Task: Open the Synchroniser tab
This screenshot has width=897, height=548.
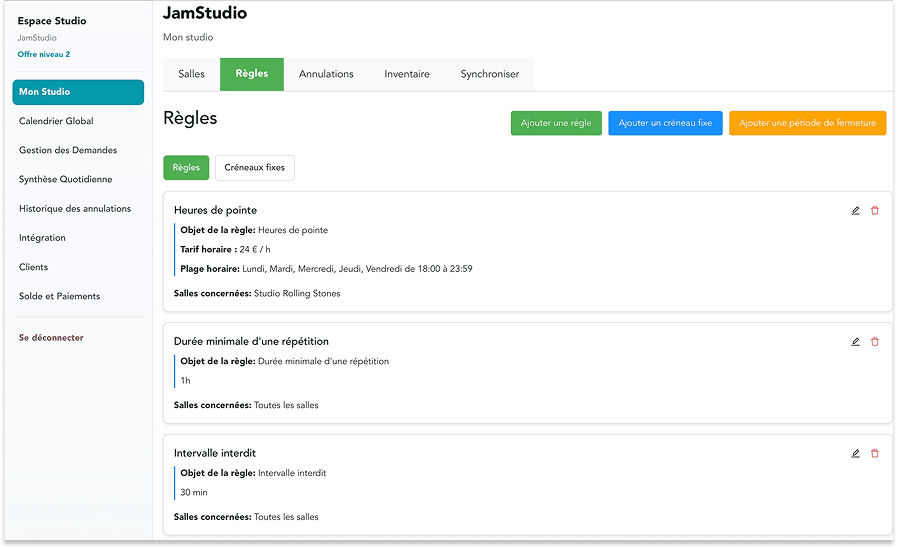Action: 490,74
